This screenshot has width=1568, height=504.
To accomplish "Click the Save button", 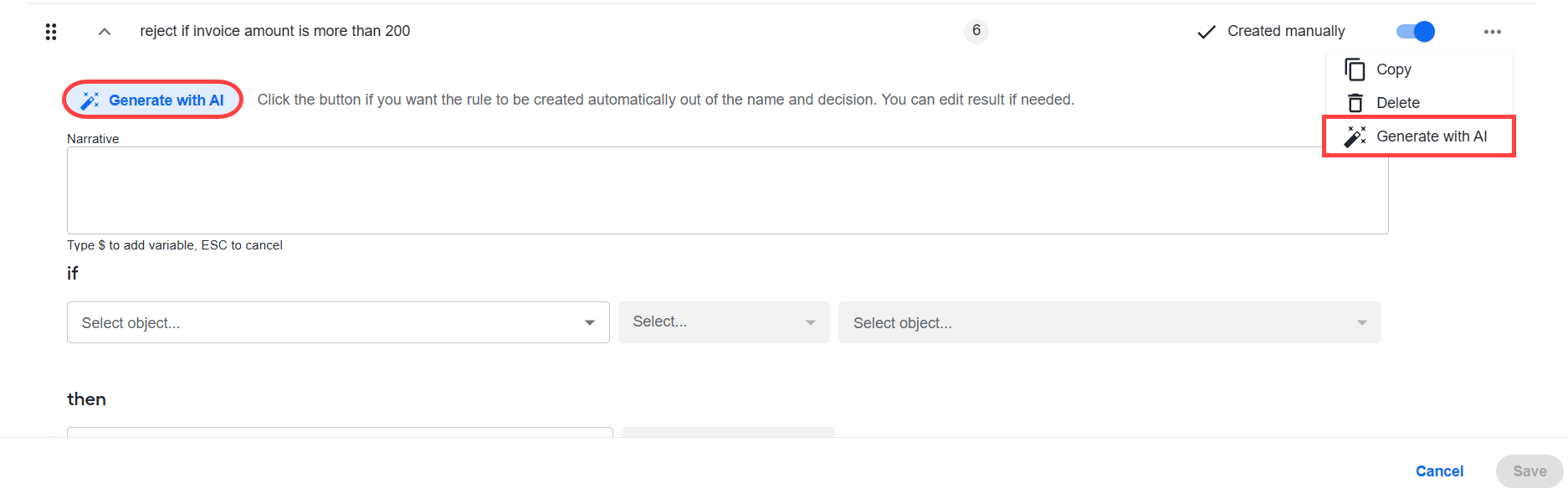I will tap(1530, 471).
